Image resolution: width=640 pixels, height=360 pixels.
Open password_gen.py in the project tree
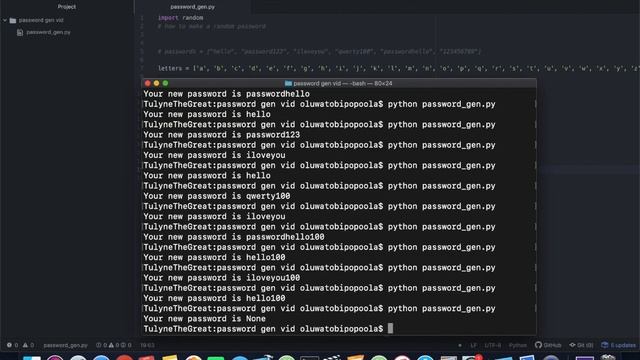click(x=48, y=32)
